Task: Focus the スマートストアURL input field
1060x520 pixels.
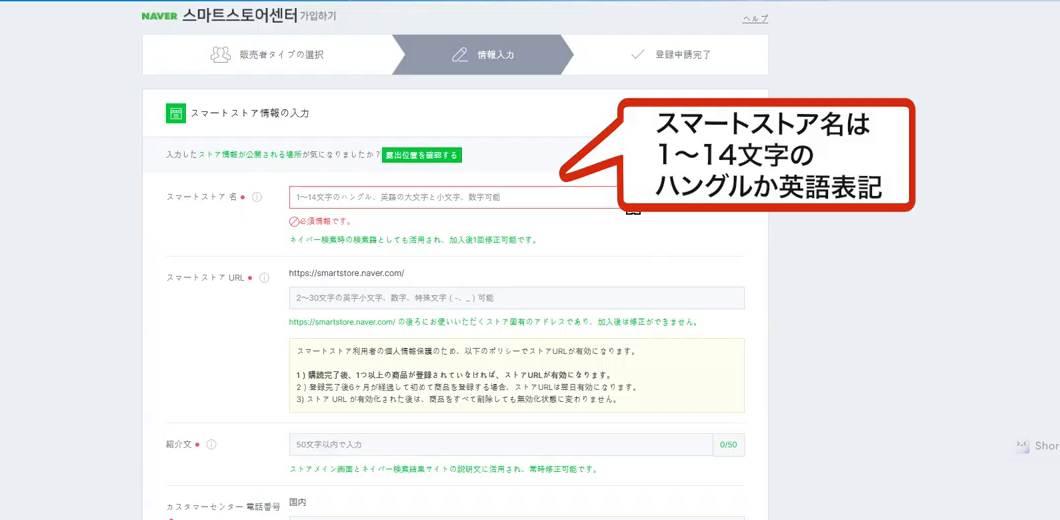Action: point(516,298)
